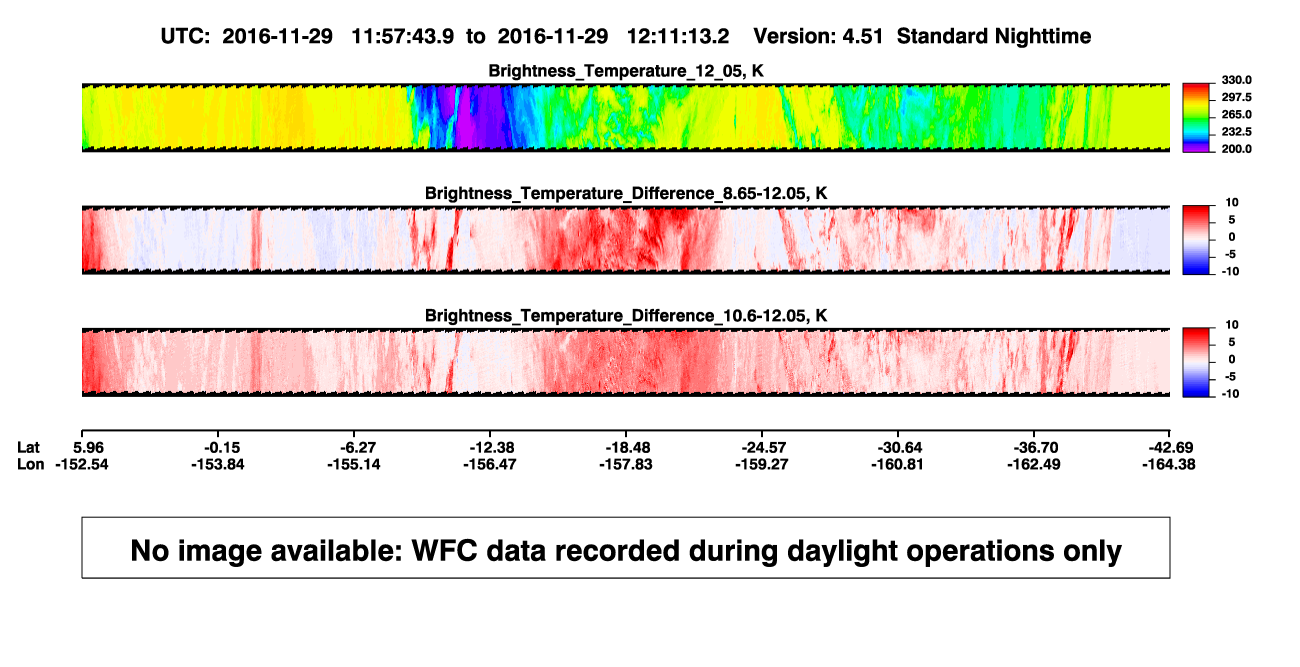Click latitude value -36.70
The image size is (1300, 667).
click(x=1034, y=447)
